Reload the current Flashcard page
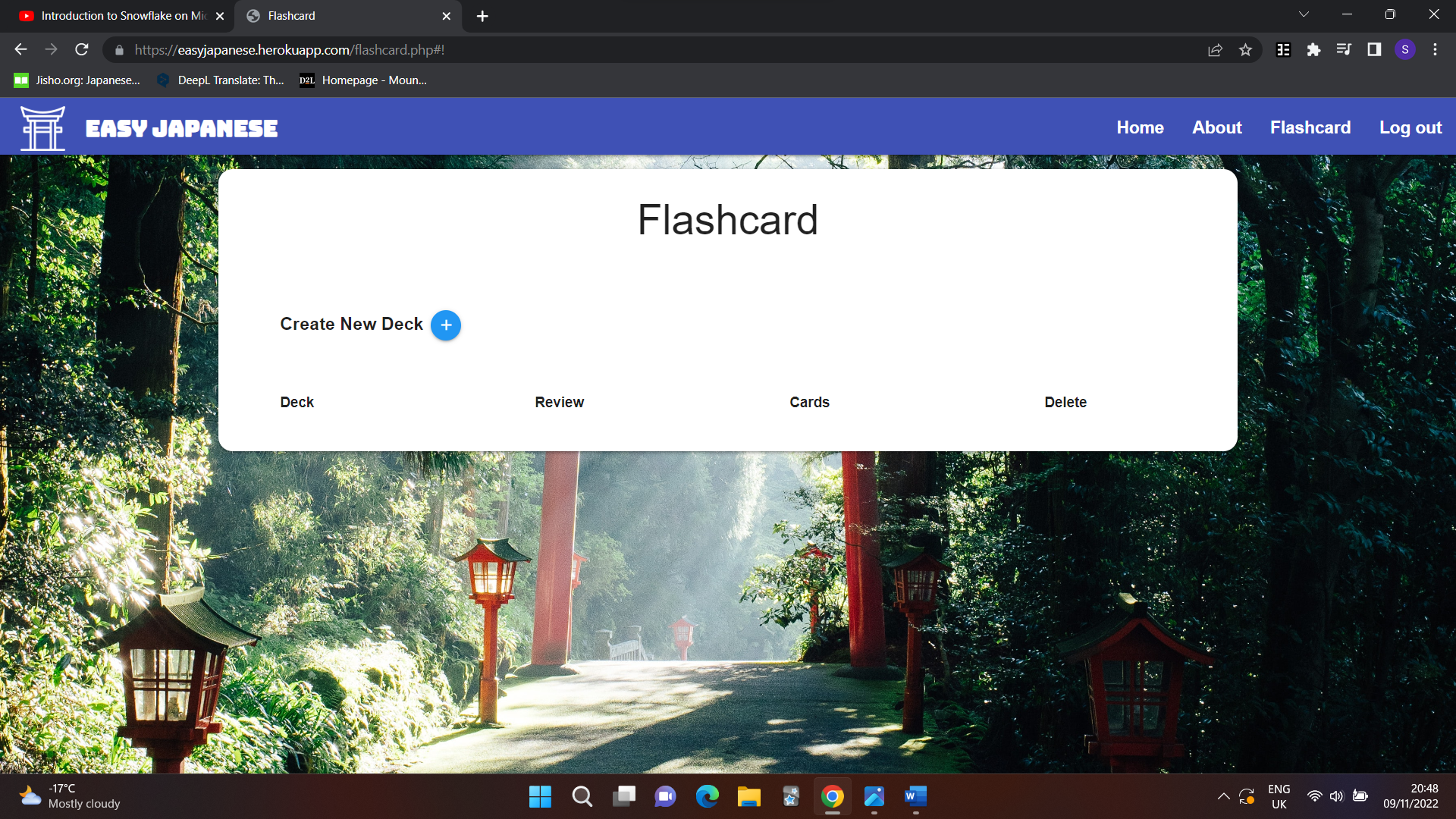Screen dimensions: 1456x819 point(82,49)
